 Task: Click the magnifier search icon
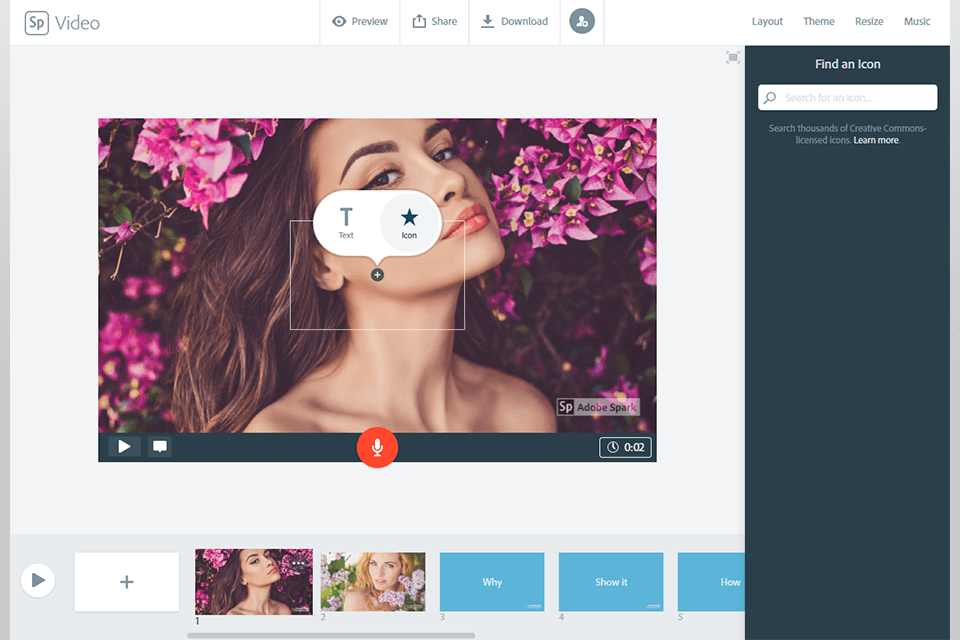point(770,97)
